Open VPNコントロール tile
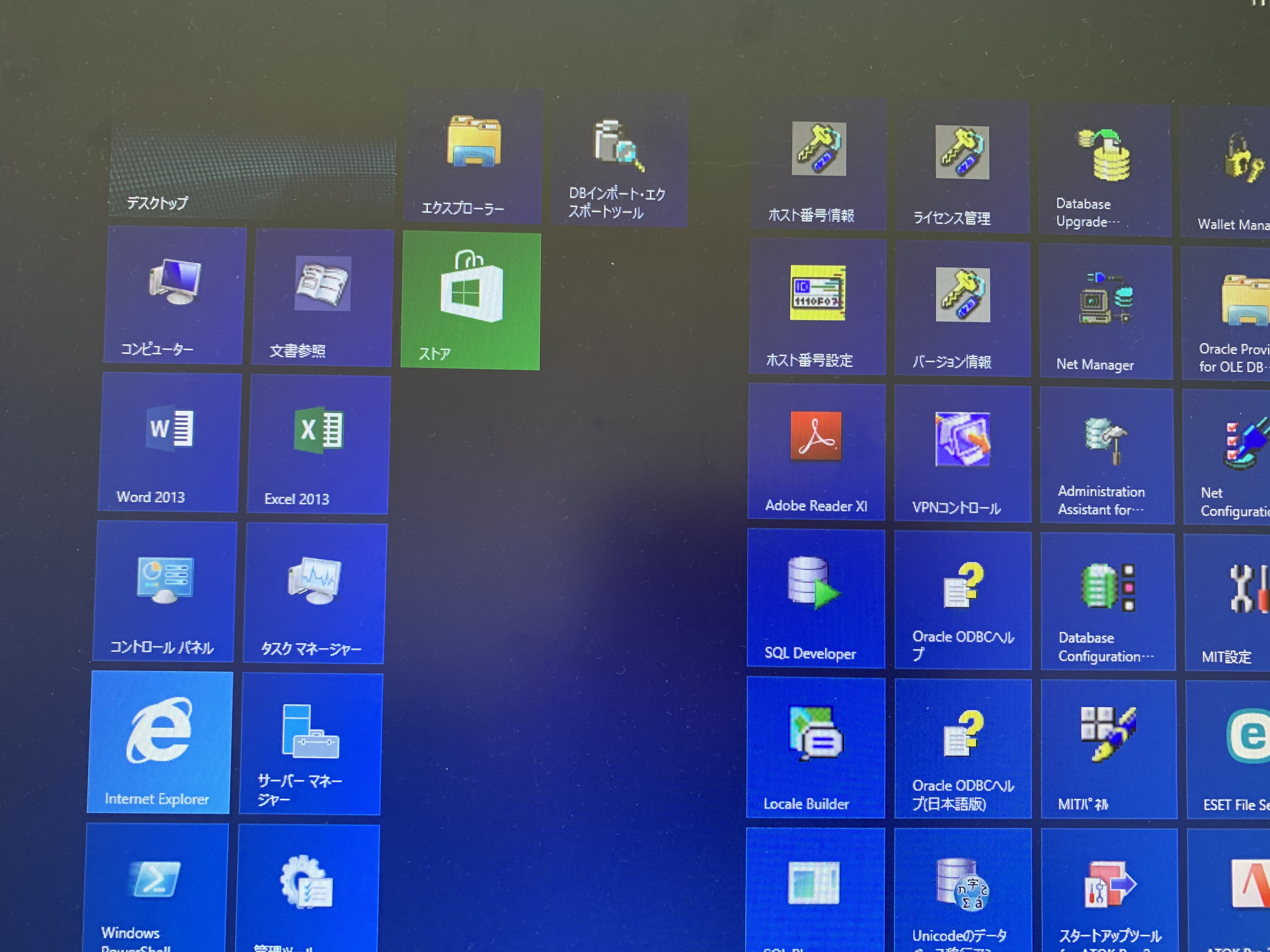 point(962,454)
